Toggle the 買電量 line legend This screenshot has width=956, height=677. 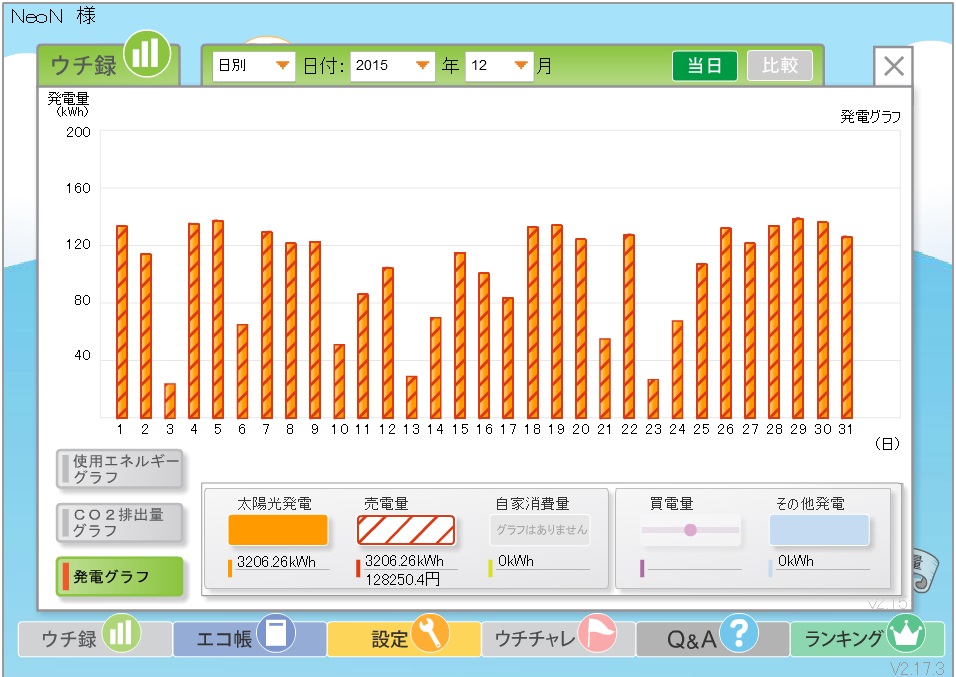coord(690,530)
